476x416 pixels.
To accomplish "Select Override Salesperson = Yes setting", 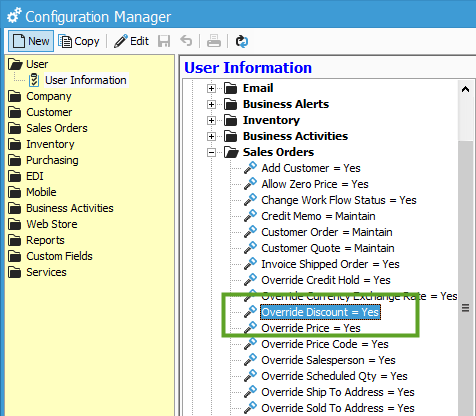I will 328,360.
